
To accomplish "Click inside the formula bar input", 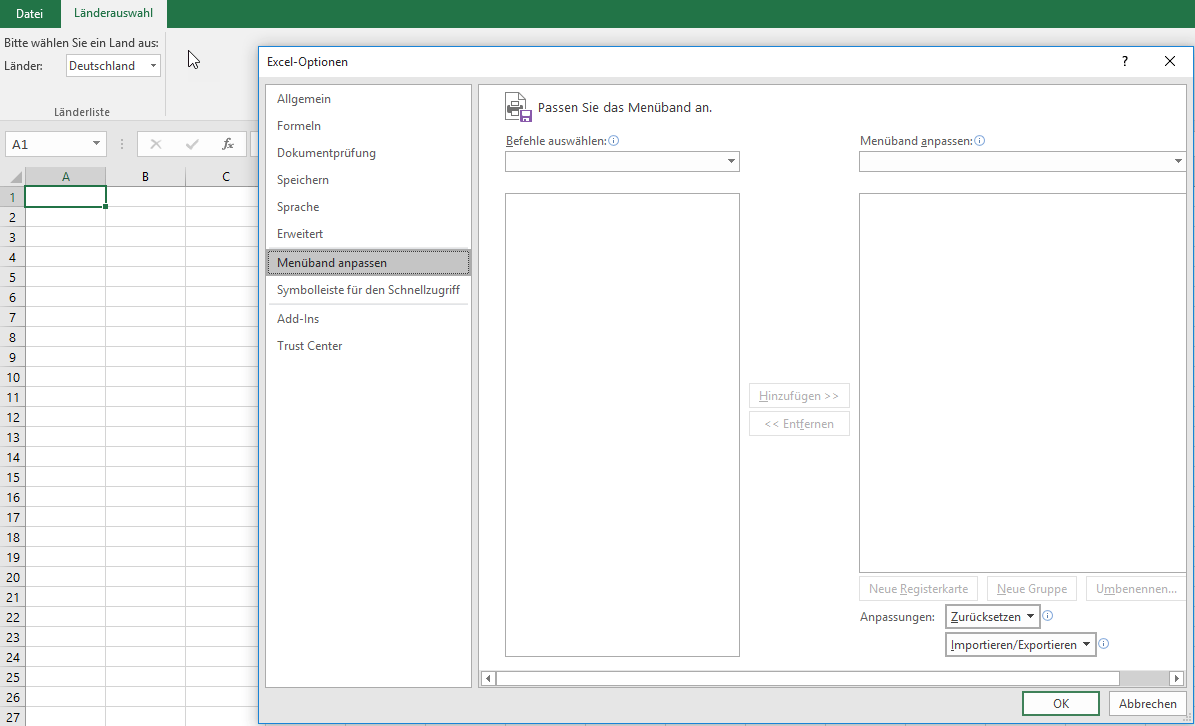I will (x=255, y=144).
